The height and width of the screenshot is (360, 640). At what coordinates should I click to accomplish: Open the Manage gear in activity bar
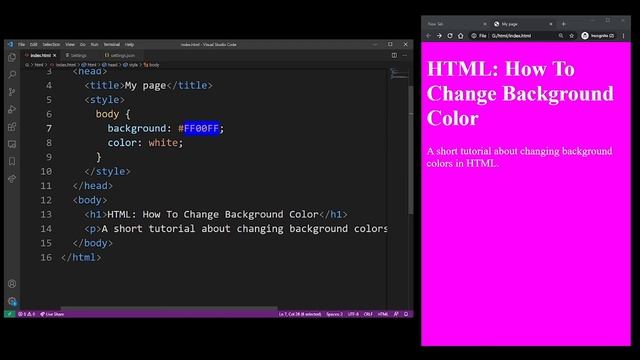(12, 301)
